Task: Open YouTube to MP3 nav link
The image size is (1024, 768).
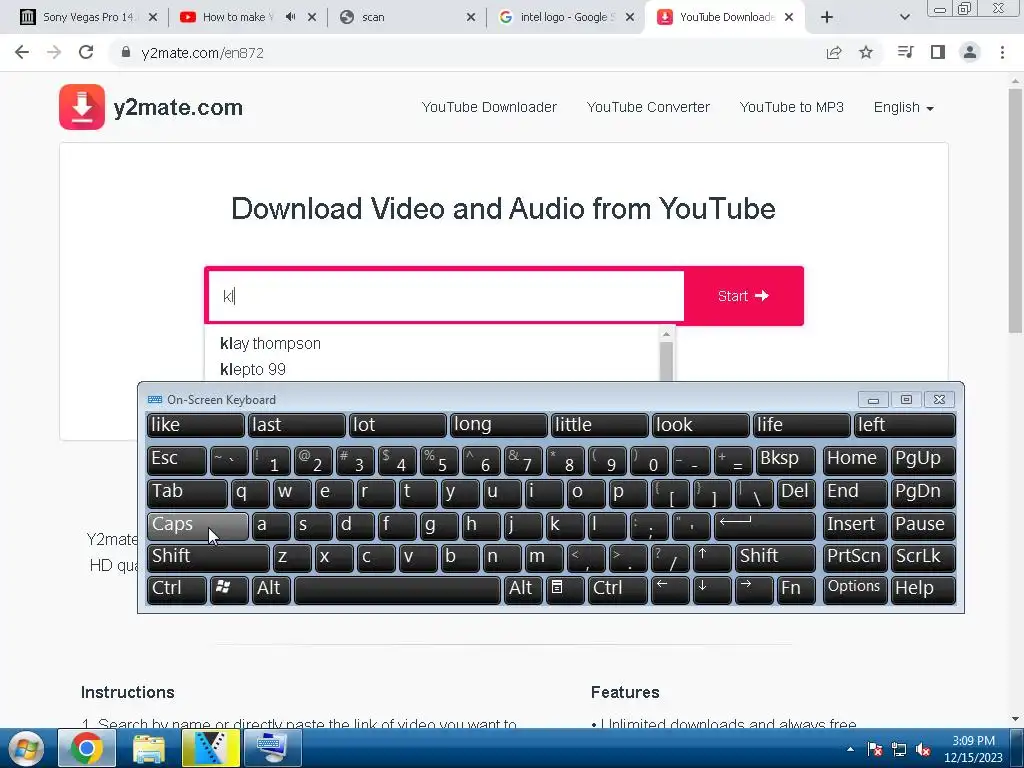Action: click(x=792, y=107)
